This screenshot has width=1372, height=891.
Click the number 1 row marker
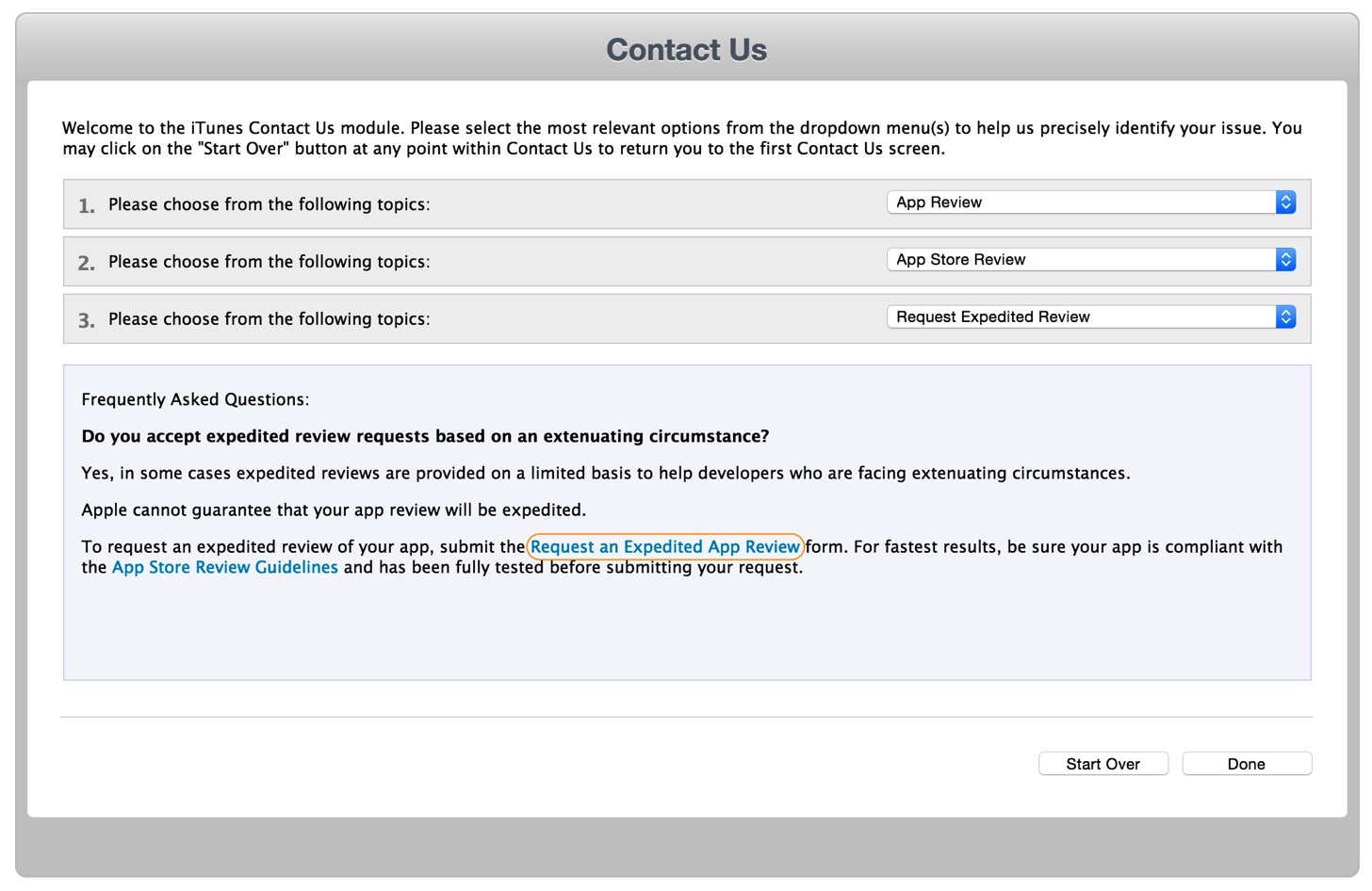87,206
